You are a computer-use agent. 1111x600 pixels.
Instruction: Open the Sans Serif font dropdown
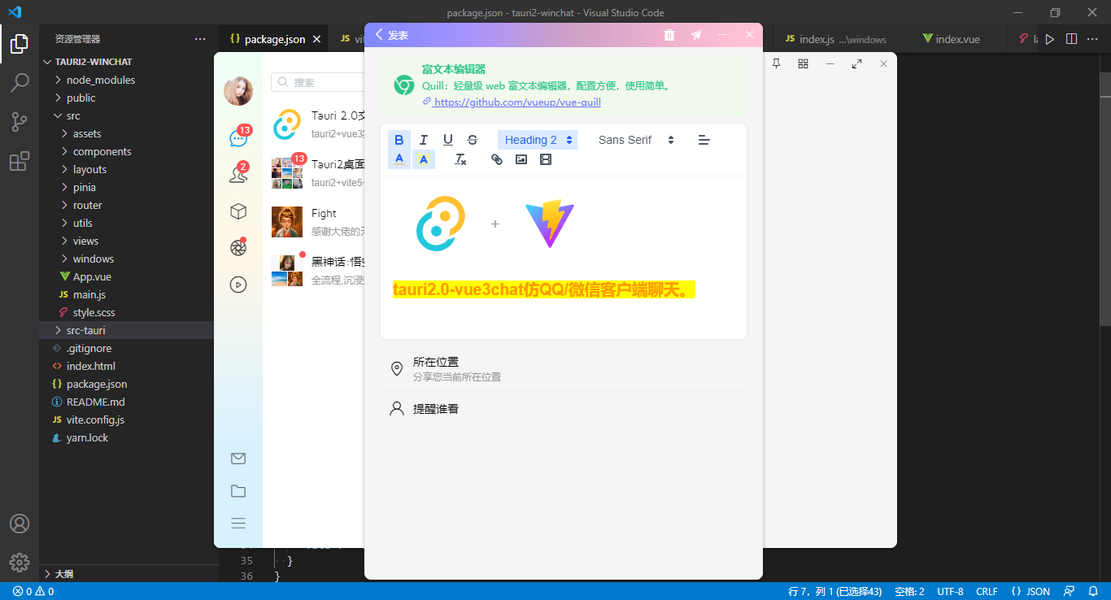tap(636, 140)
